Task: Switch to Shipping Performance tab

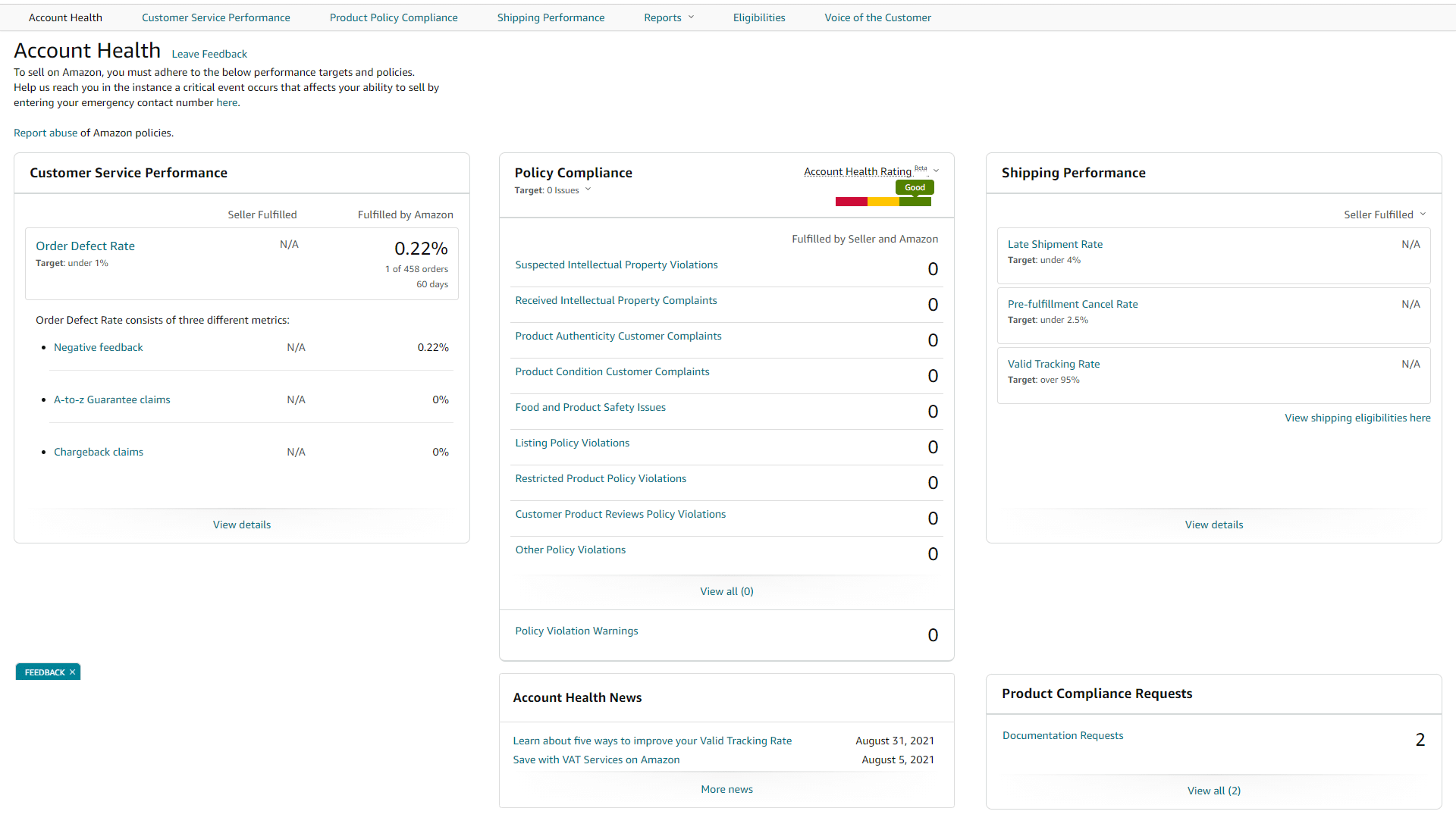Action: click(551, 17)
